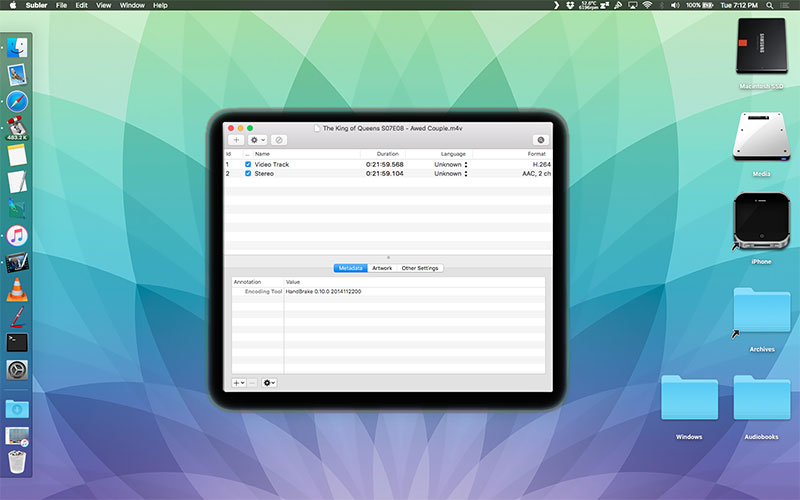Open the yellow Notes app in dock

17,155
